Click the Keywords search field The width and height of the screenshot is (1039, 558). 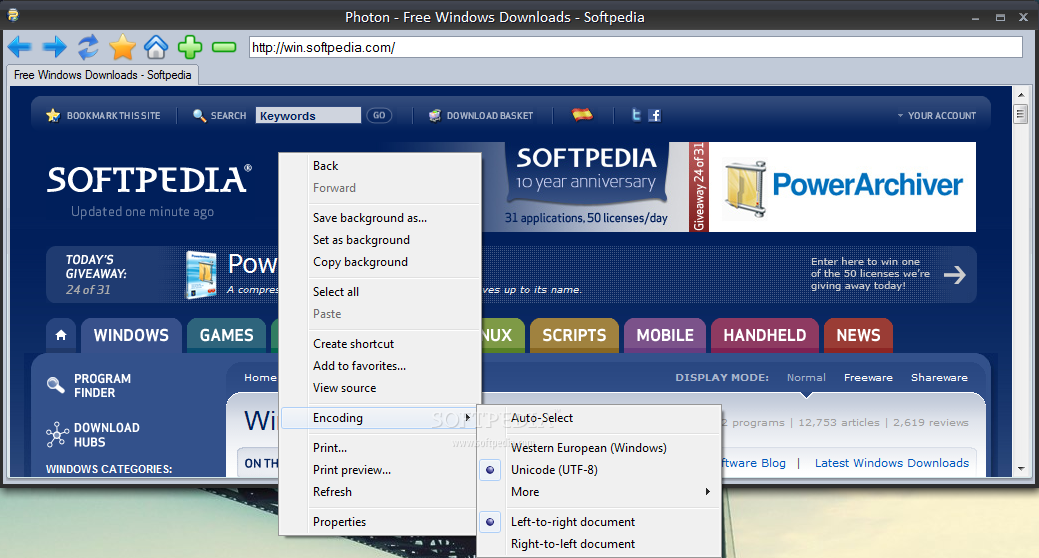click(308, 115)
